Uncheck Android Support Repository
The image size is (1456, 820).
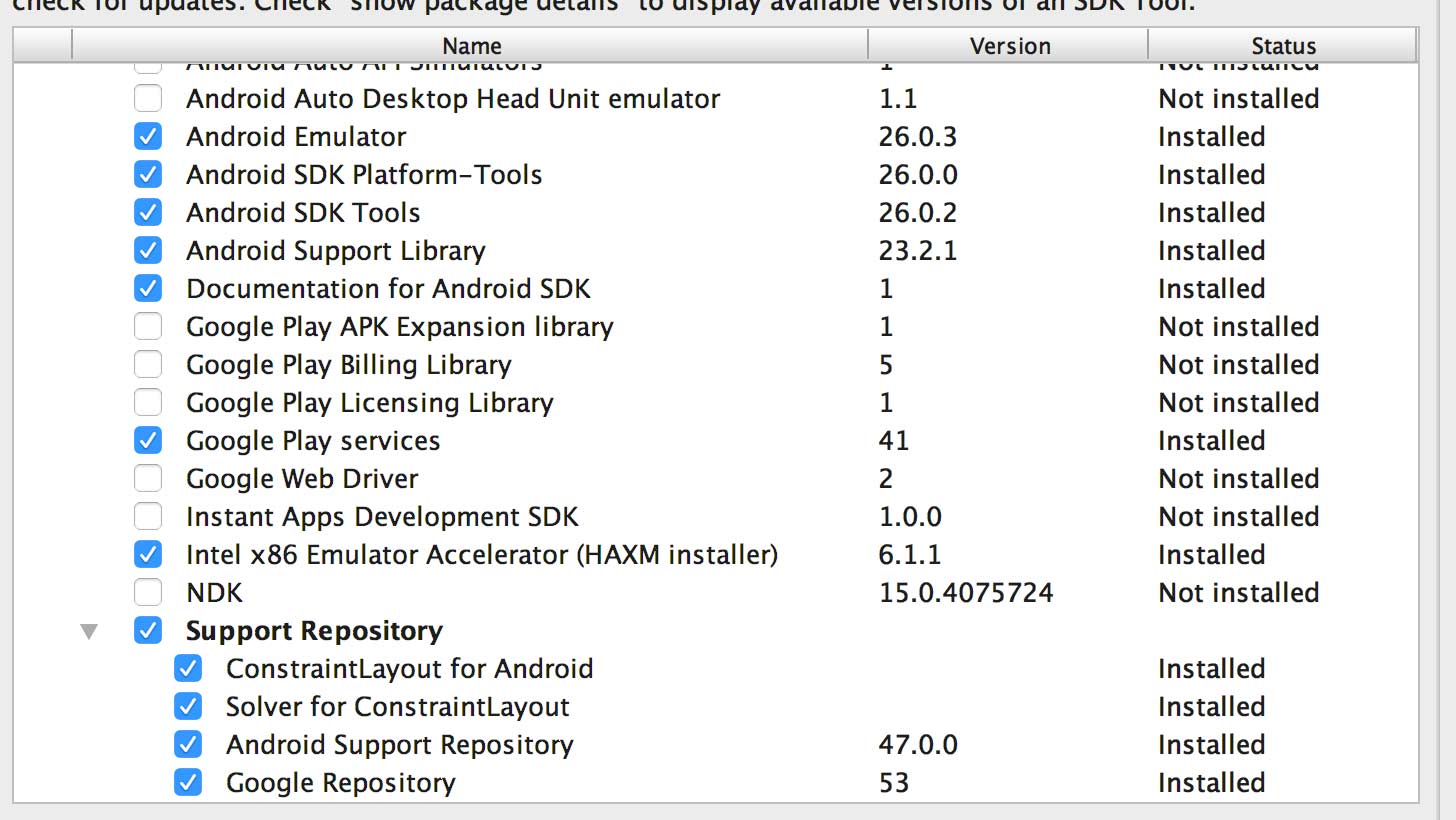(x=188, y=745)
